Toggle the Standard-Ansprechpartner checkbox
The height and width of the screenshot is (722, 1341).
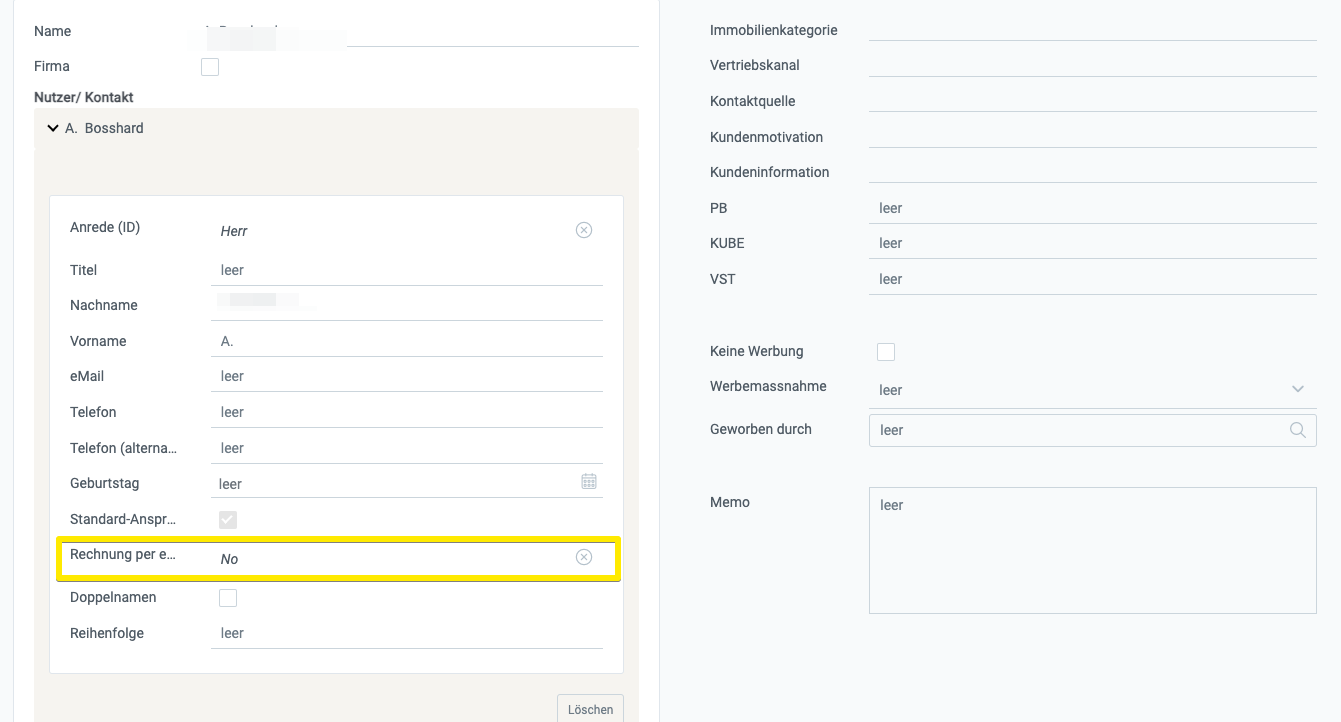(228, 520)
